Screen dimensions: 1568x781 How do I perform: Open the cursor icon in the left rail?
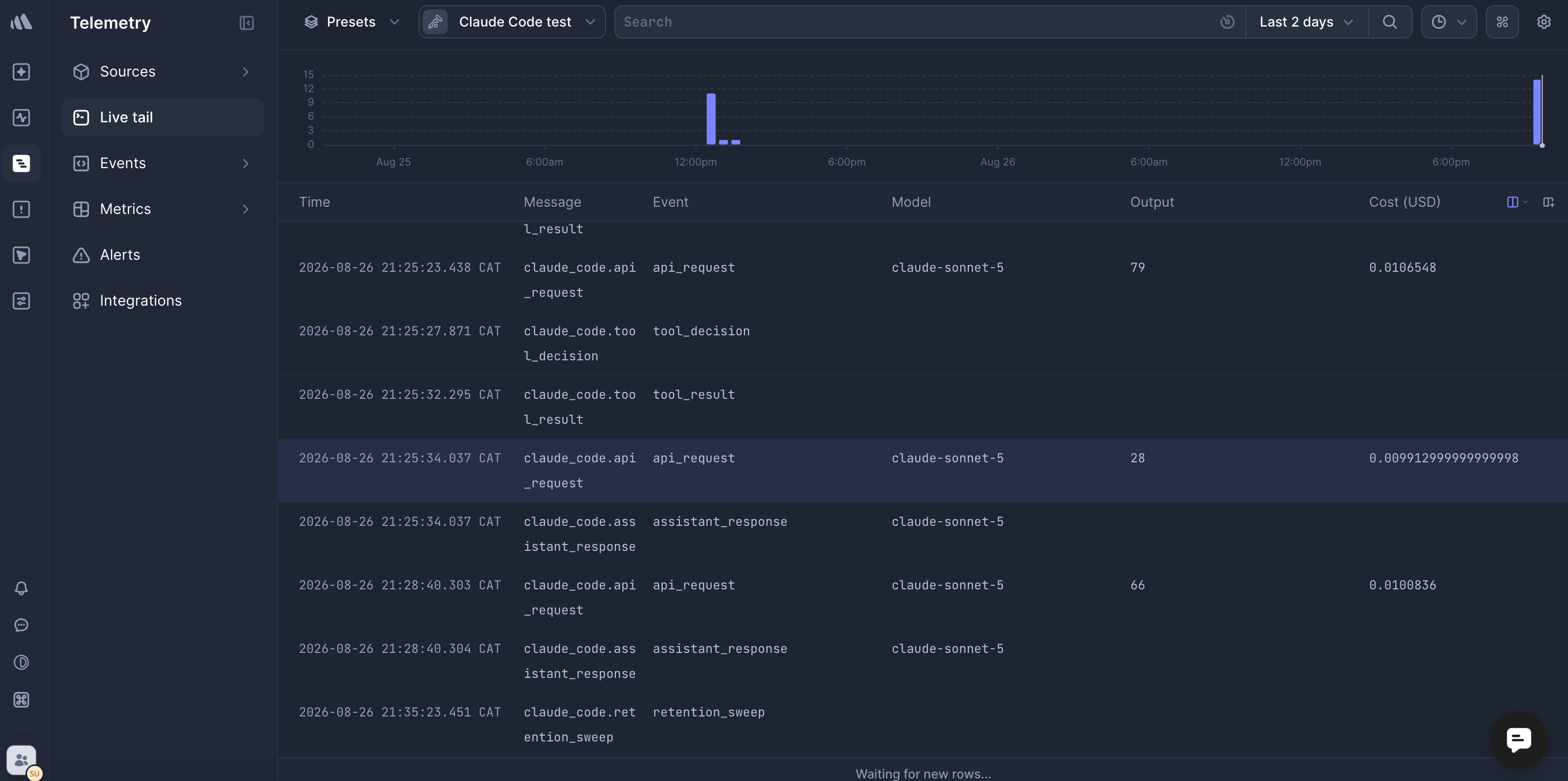click(x=21, y=255)
